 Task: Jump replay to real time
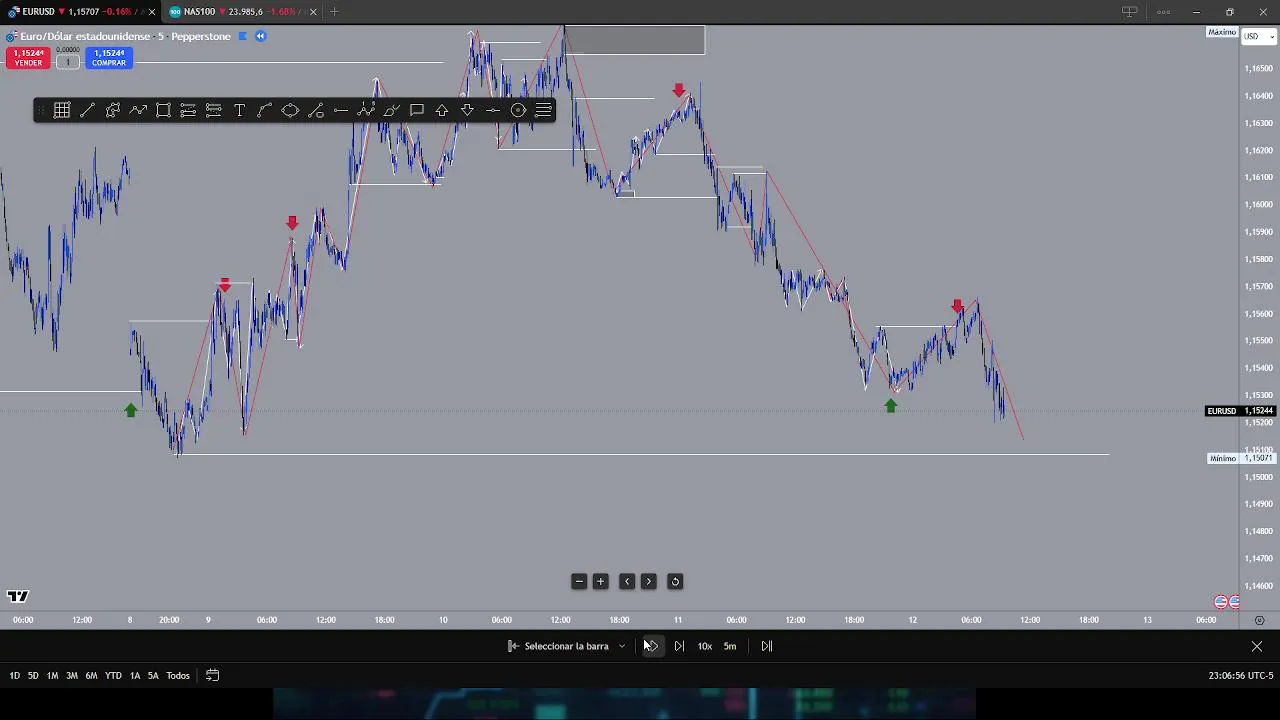click(767, 646)
